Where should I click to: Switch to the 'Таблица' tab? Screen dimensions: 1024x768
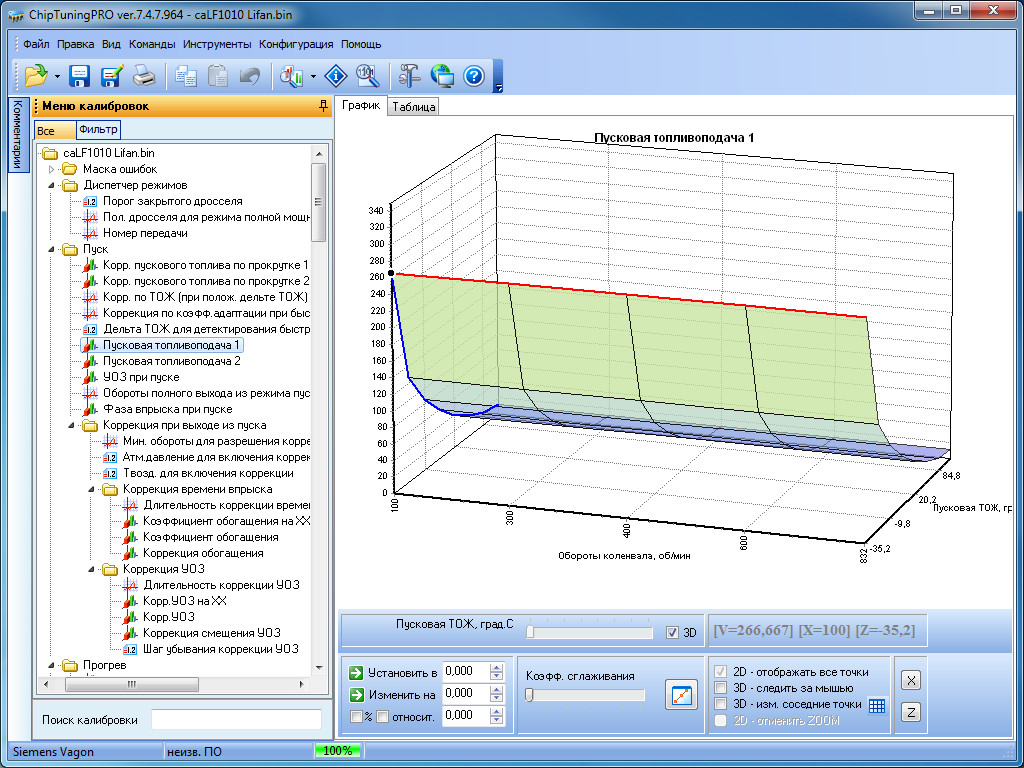click(x=414, y=107)
